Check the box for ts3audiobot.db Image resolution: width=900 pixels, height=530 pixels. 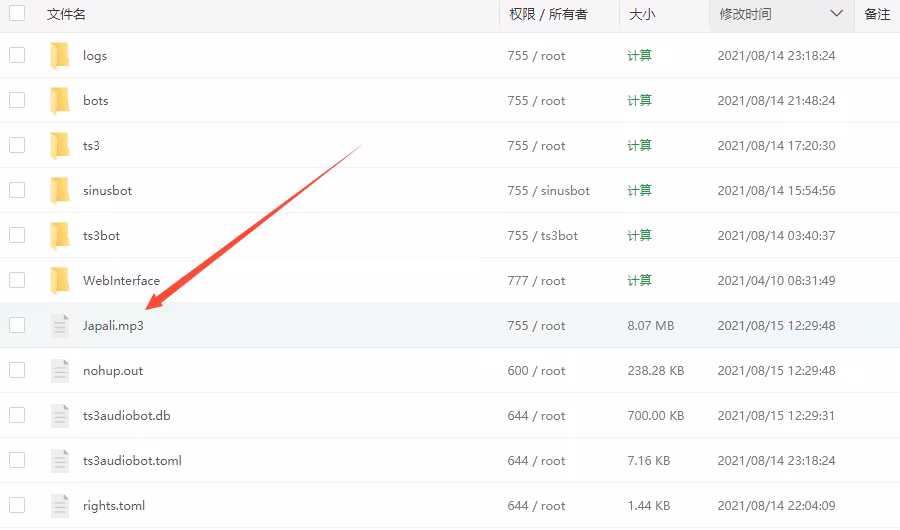point(17,415)
